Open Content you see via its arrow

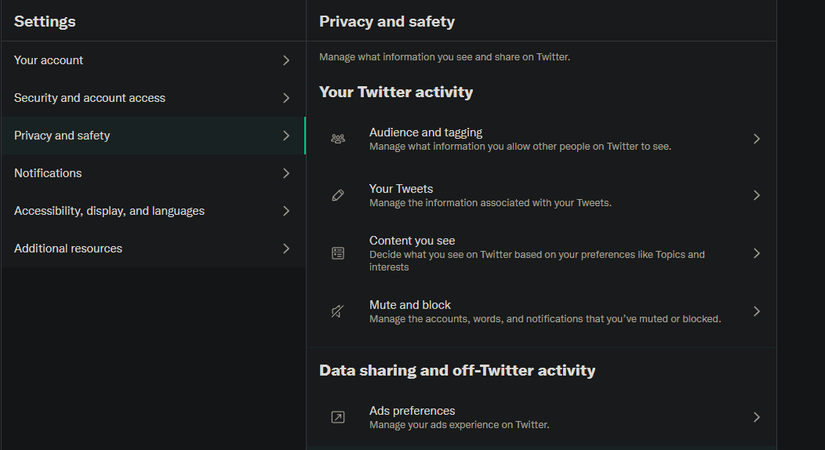(757, 253)
